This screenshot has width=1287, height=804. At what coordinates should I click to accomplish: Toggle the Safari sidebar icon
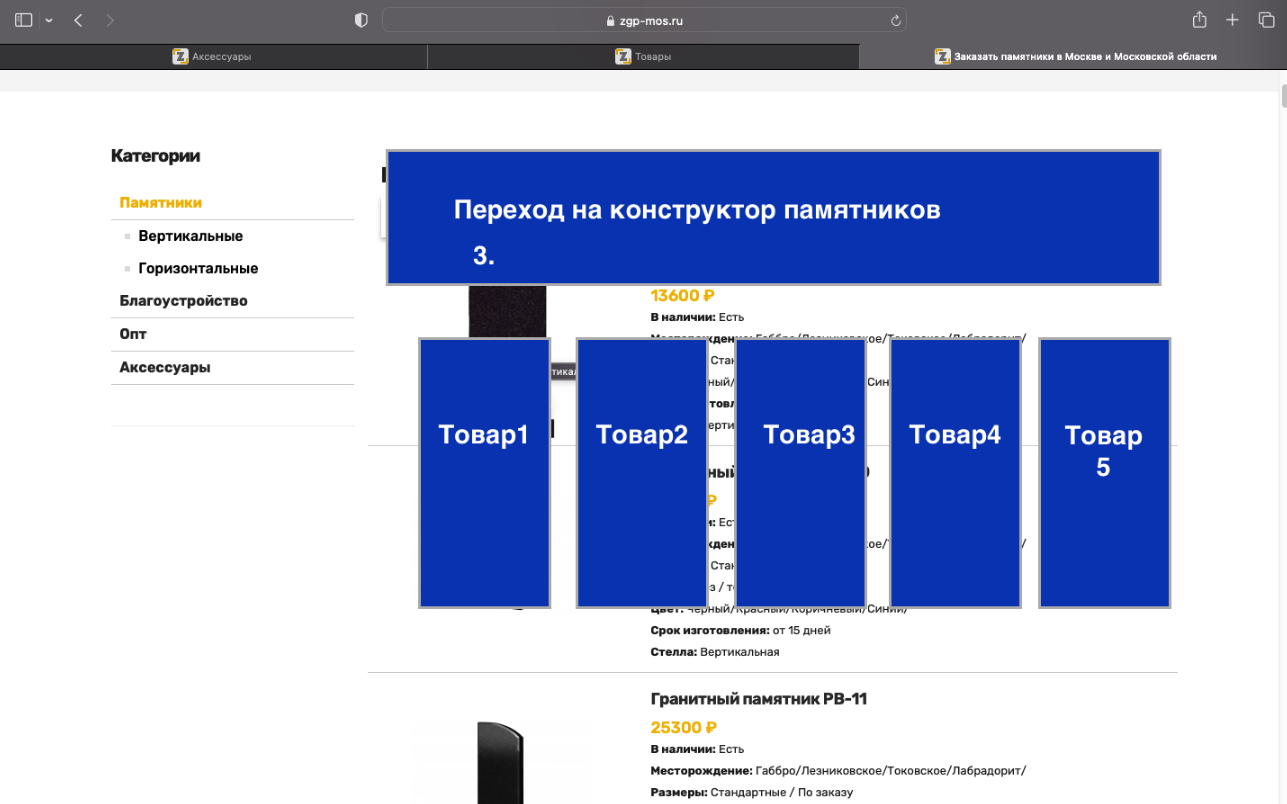[24, 20]
